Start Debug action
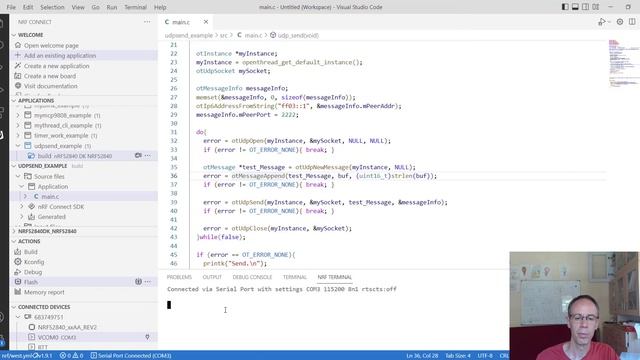Image resolution: width=640 pixels, height=360 pixels. click(x=33, y=272)
